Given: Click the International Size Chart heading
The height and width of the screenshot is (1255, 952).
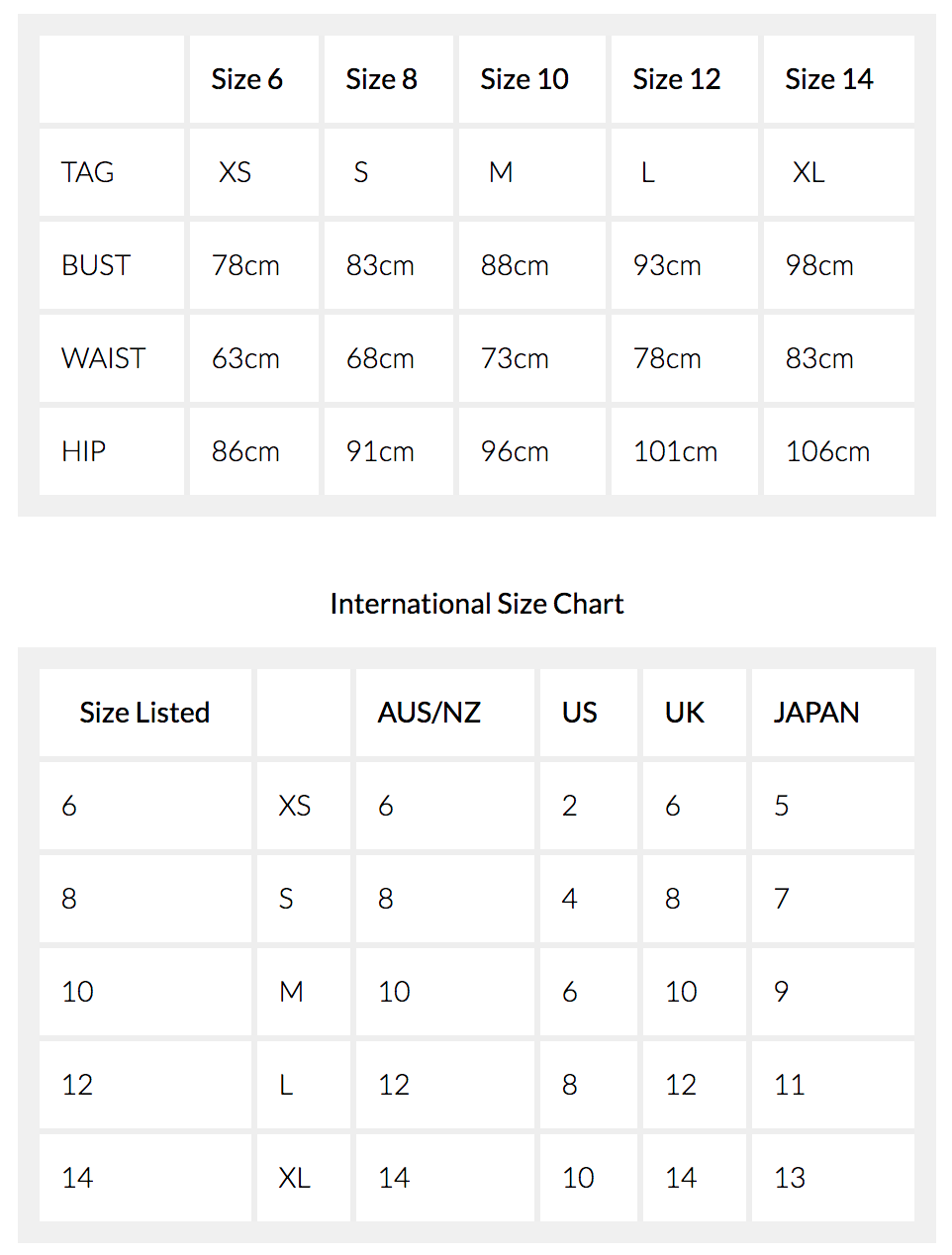Looking at the screenshot, I should [477, 604].
